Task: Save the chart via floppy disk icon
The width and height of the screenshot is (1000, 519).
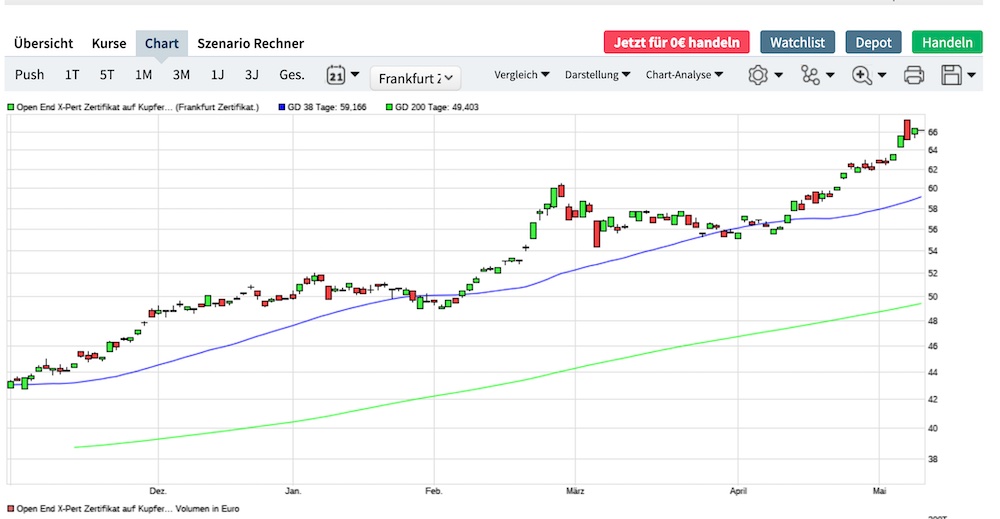Action: 952,75
